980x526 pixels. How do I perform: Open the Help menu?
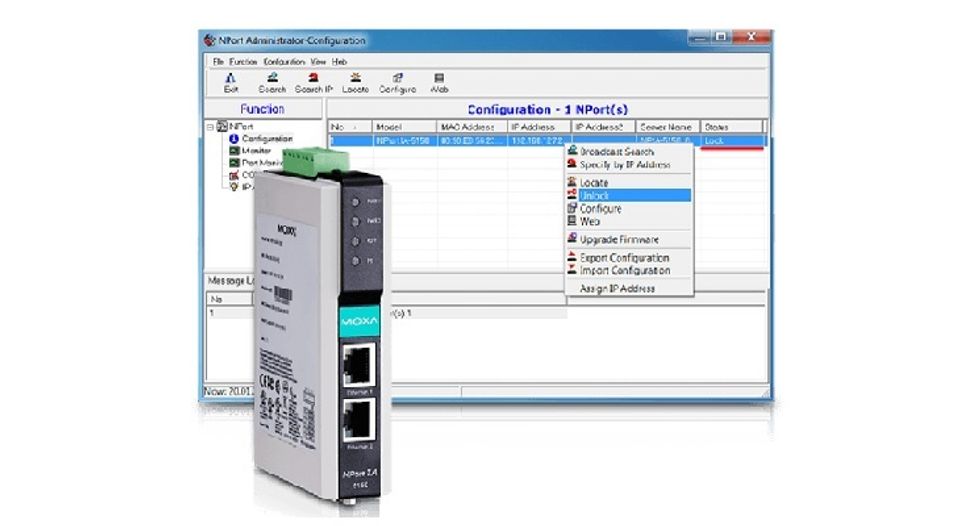coord(339,62)
